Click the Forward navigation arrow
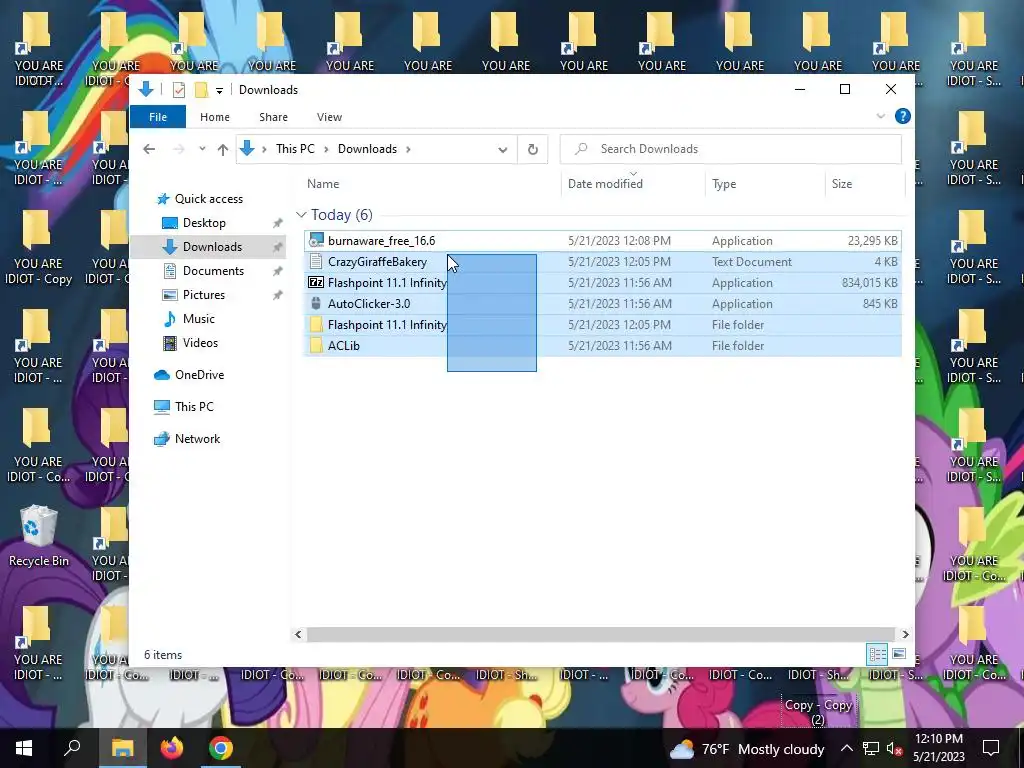This screenshot has width=1024, height=768. (178, 150)
